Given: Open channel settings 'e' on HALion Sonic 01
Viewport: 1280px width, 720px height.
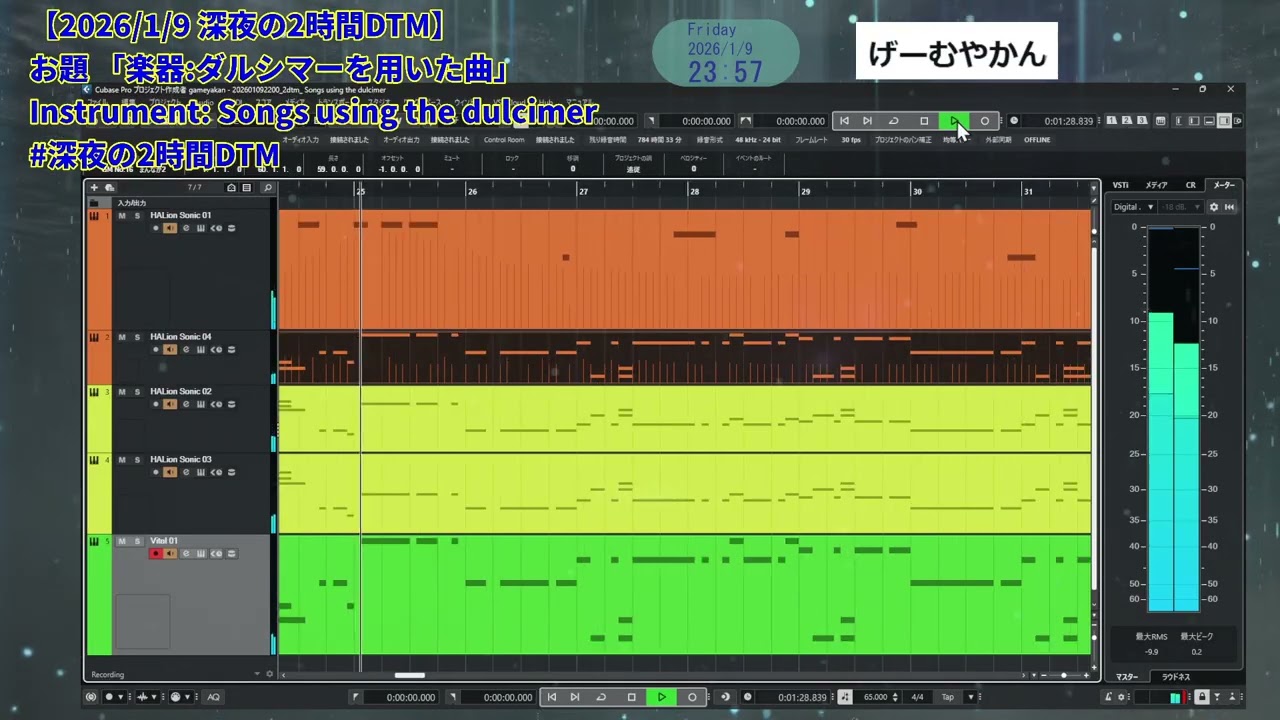Looking at the screenshot, I should [186, 228].
